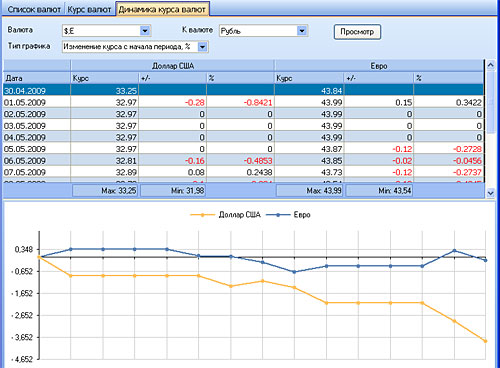
Task: Click the 0,348 axis label on chart
Action: point(24,249)
